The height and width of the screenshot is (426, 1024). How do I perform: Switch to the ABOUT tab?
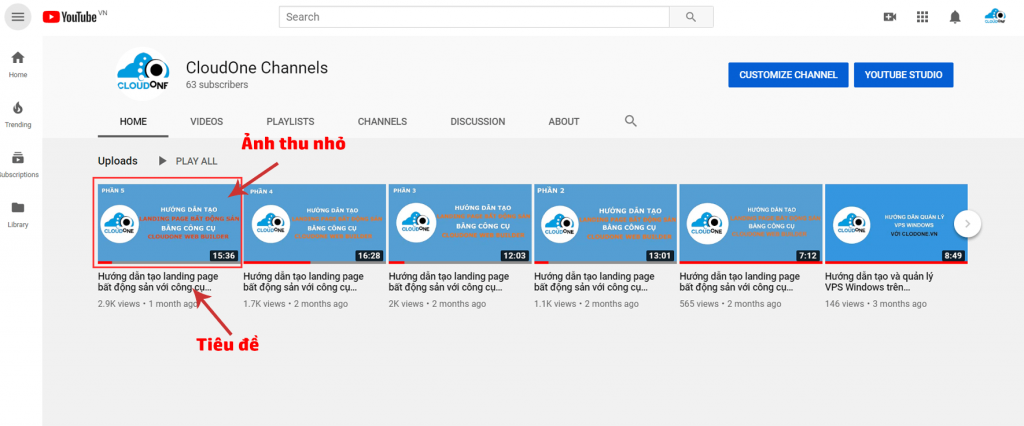[564, 122]
